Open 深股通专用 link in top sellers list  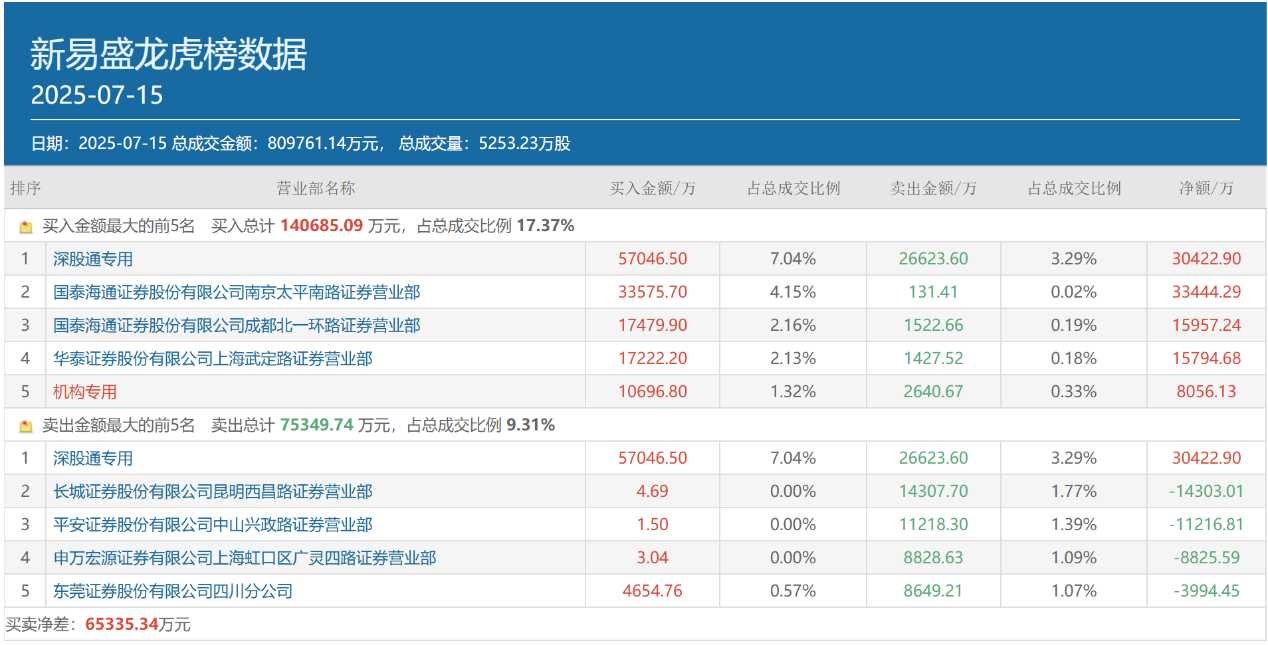tap(93, 458)
